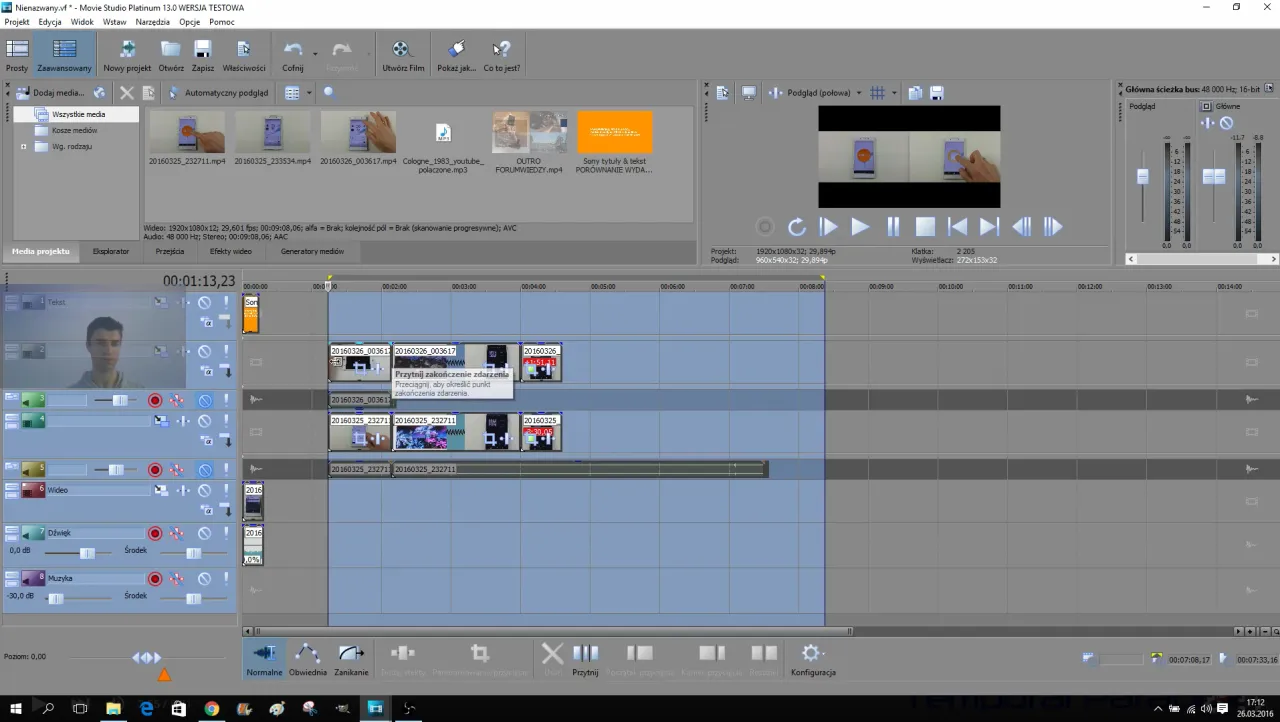Open the Efekty wideo tab
Viewport: 1280px width, 722px height.
(x=231, y=252)
